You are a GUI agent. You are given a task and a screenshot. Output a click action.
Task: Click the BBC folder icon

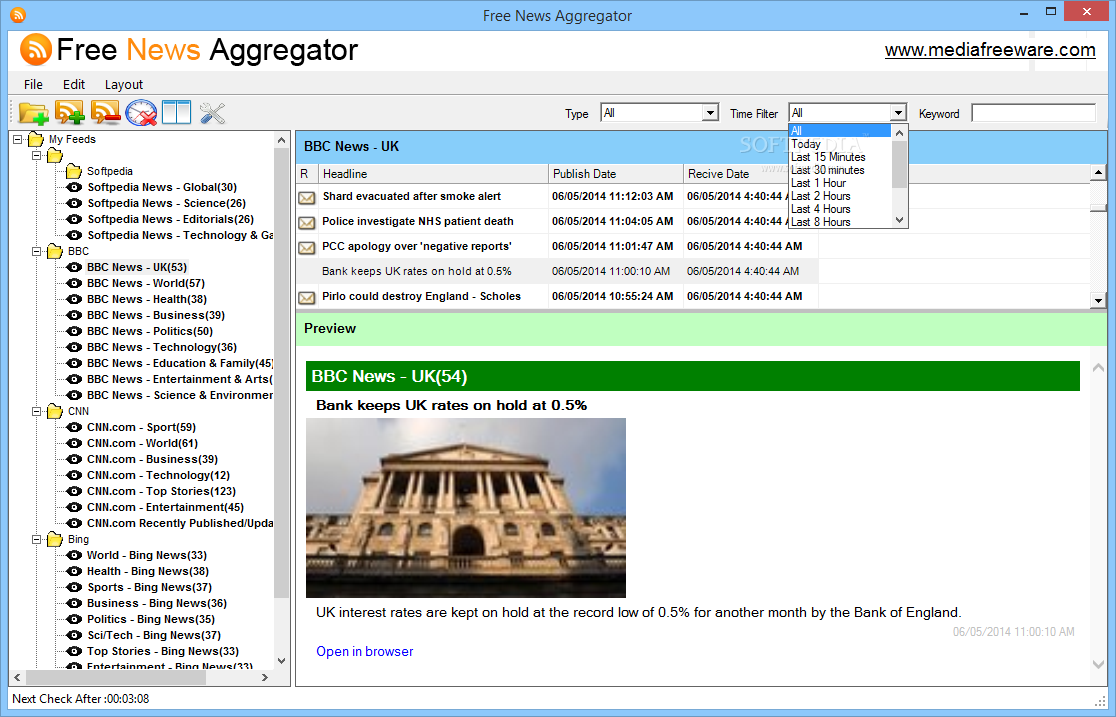pos(55,251)
